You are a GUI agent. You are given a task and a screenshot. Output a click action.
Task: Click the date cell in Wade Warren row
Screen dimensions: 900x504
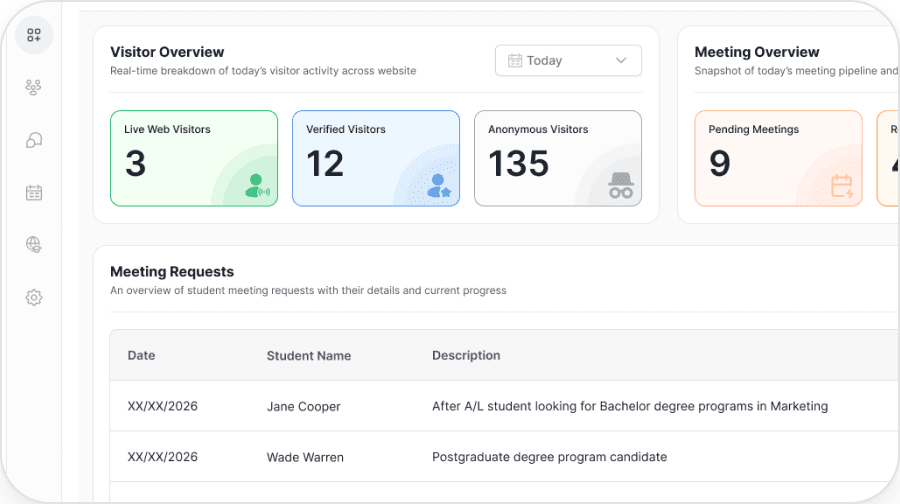click(162, 457)
